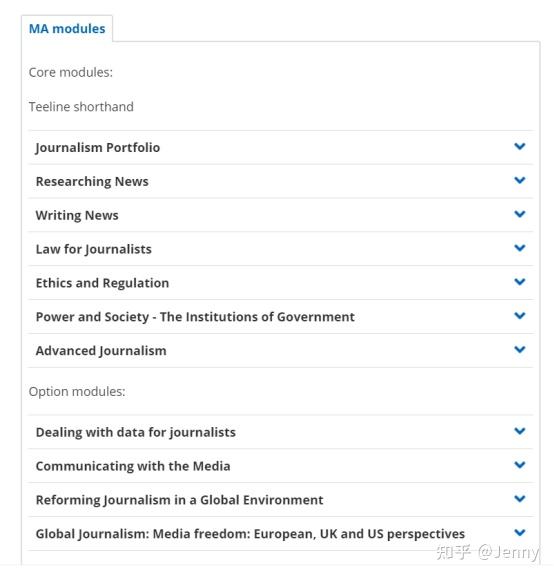Open the Advanced Journalism heading text
The width and height of the screenshot is (554, 577).
pos(101,351)
